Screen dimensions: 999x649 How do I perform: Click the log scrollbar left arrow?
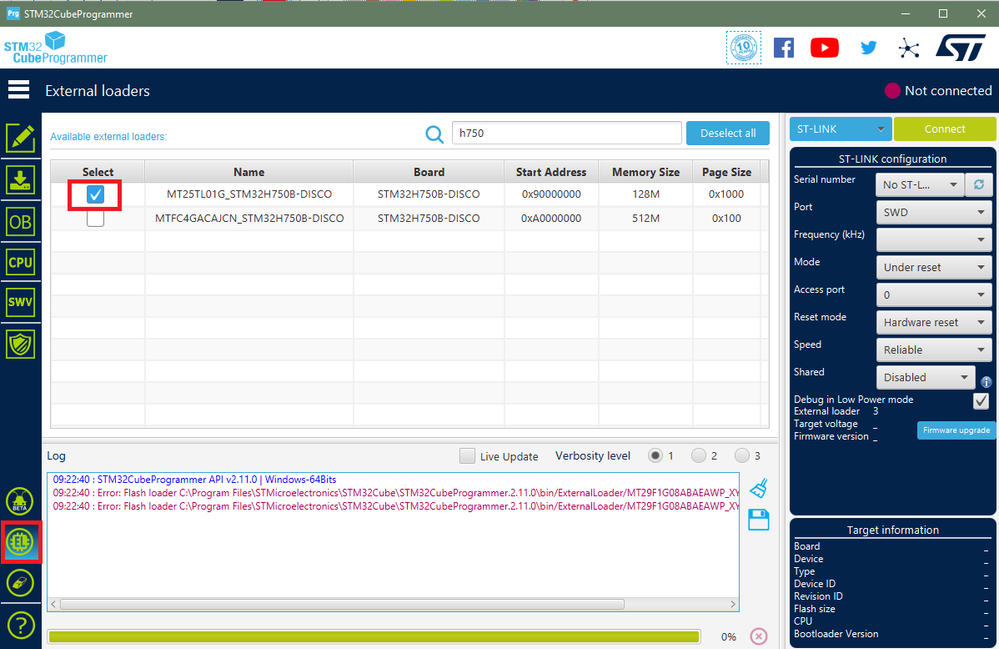[54, 604]
